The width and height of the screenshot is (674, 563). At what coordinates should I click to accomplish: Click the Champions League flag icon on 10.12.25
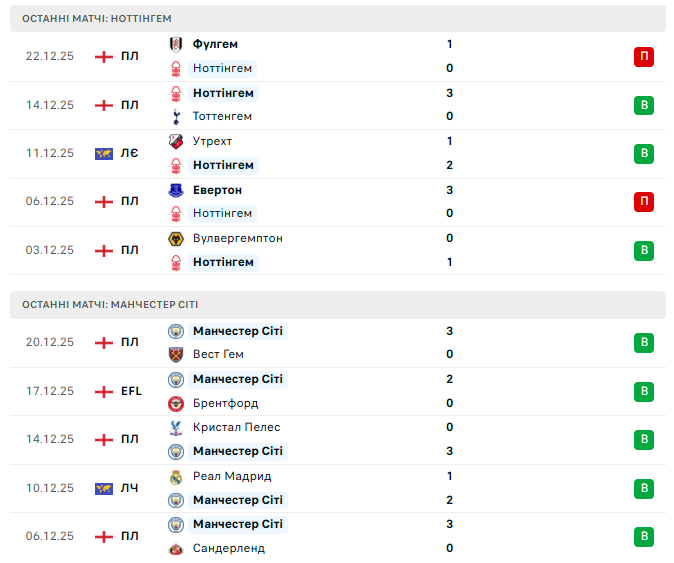(x=103, y=488)
